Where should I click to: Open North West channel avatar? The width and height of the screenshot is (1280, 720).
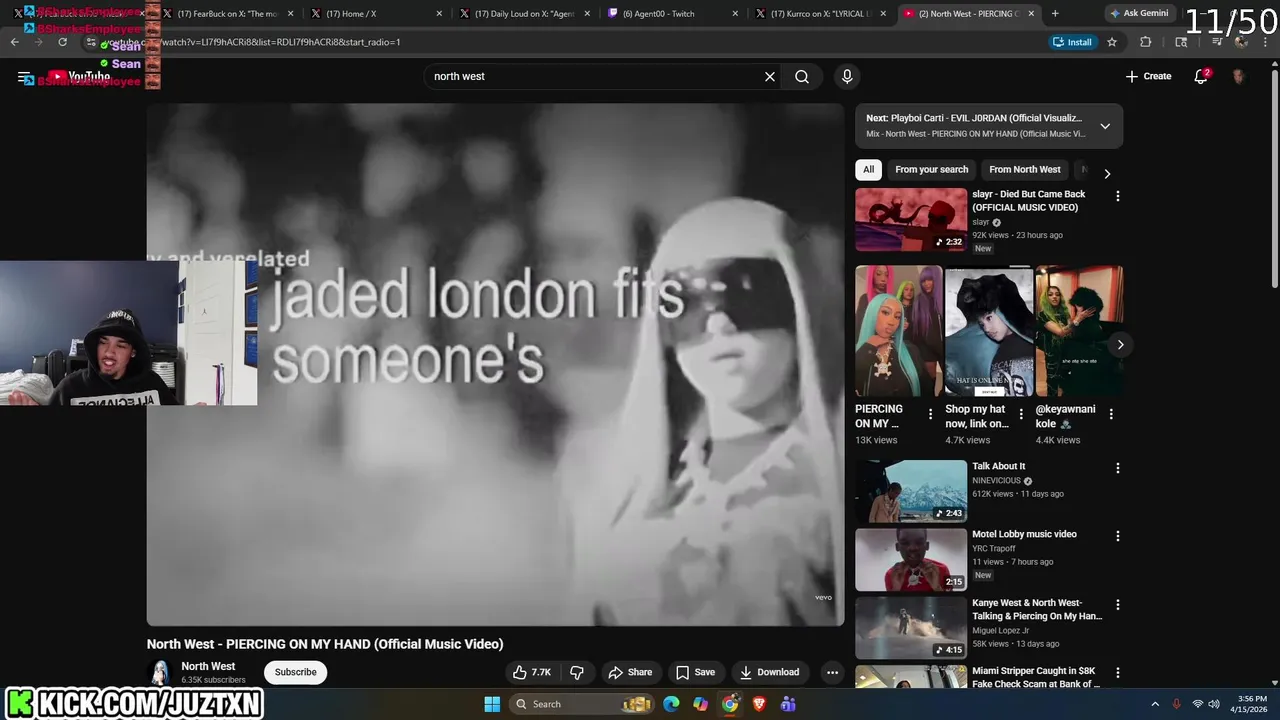pyautogui.click(x=159, y=672)
